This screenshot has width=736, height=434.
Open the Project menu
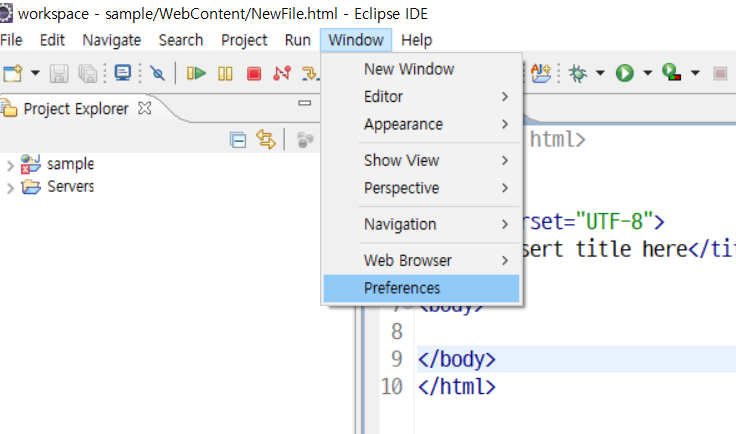click(x=244, y=40)
